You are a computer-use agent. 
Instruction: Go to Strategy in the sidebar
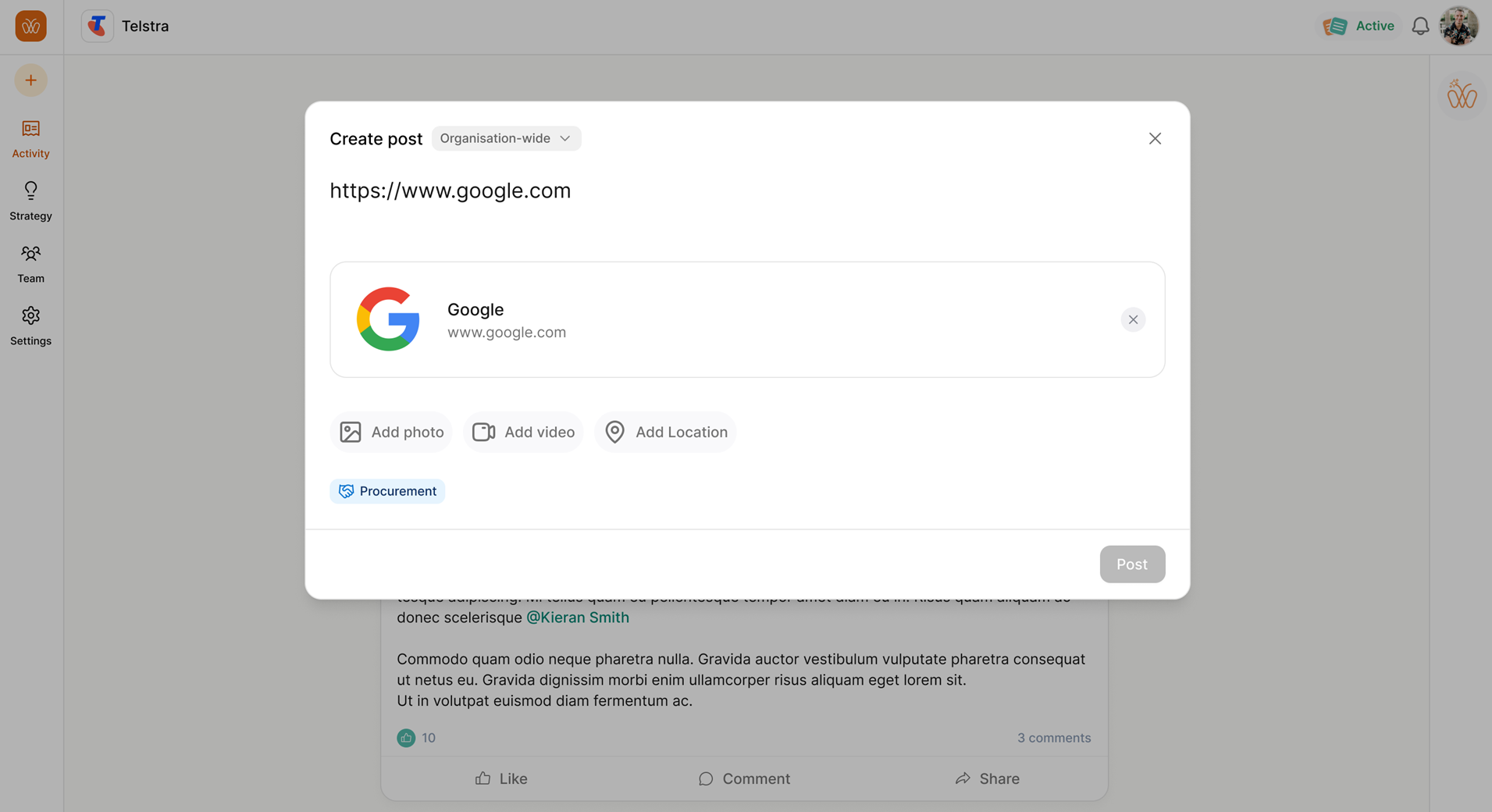[x=30, y=201]
